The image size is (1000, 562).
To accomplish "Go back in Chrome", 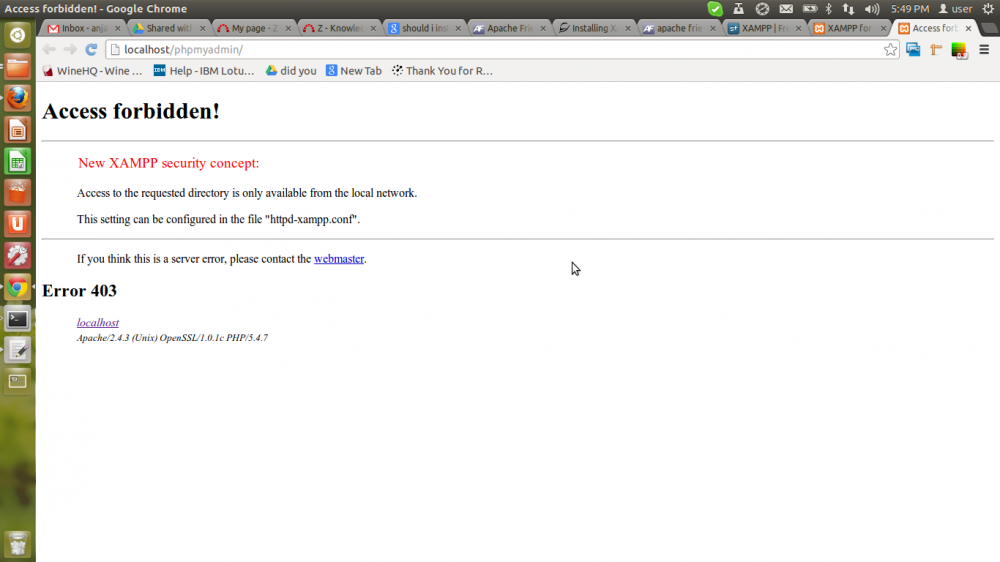I will pos(49,50).
